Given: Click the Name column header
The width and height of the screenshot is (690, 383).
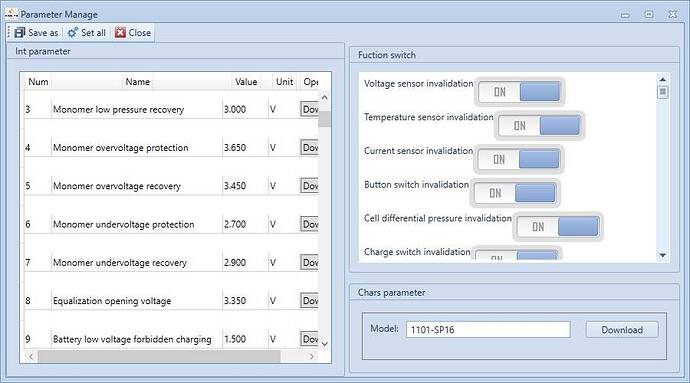Looking at the screenshot, I should click(x=137, y=82).
